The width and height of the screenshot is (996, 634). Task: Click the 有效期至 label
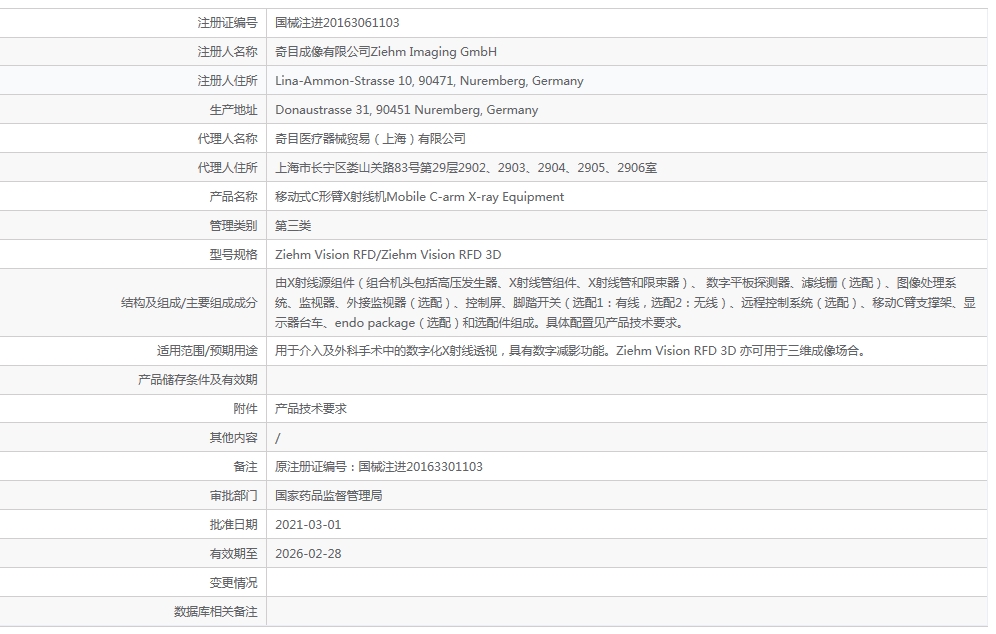coord(233,554)
